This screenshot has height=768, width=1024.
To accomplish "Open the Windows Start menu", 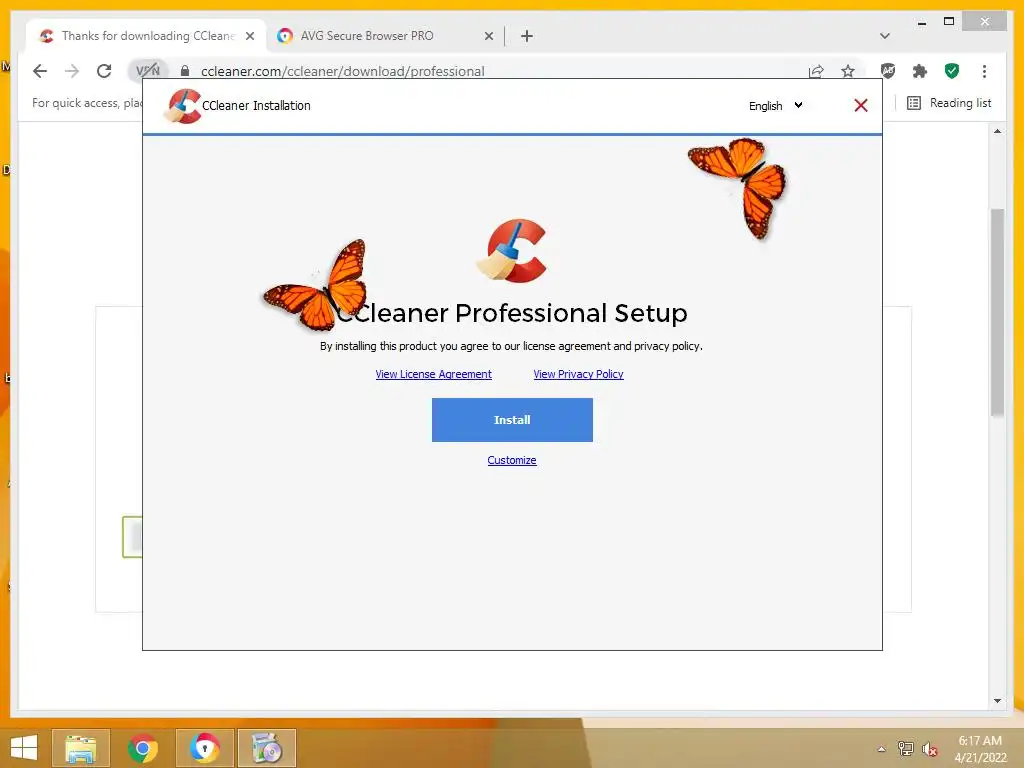I will click(x=24, y=748).
